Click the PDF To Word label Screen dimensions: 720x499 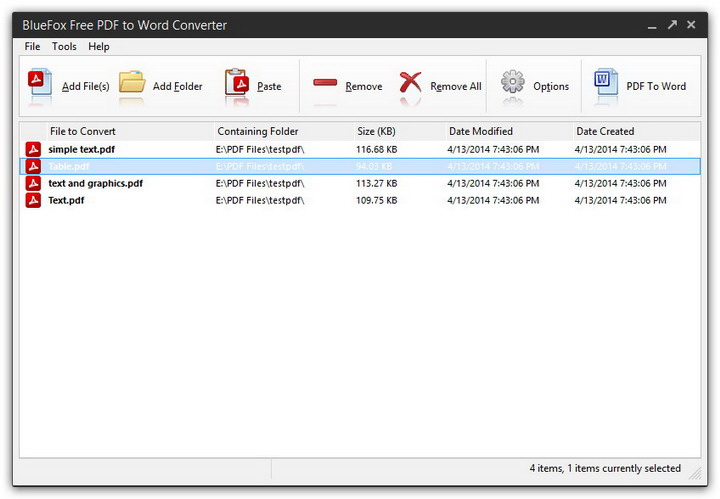point(656,86)
